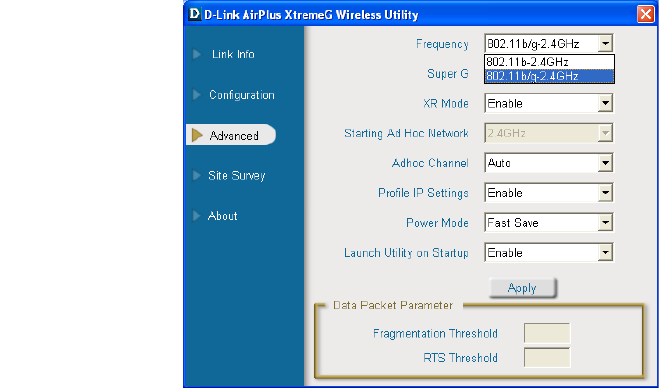Screen dimensions: 659x388
Task: Expand the Profile IP Settings dropdown
Action: (605, 193)
